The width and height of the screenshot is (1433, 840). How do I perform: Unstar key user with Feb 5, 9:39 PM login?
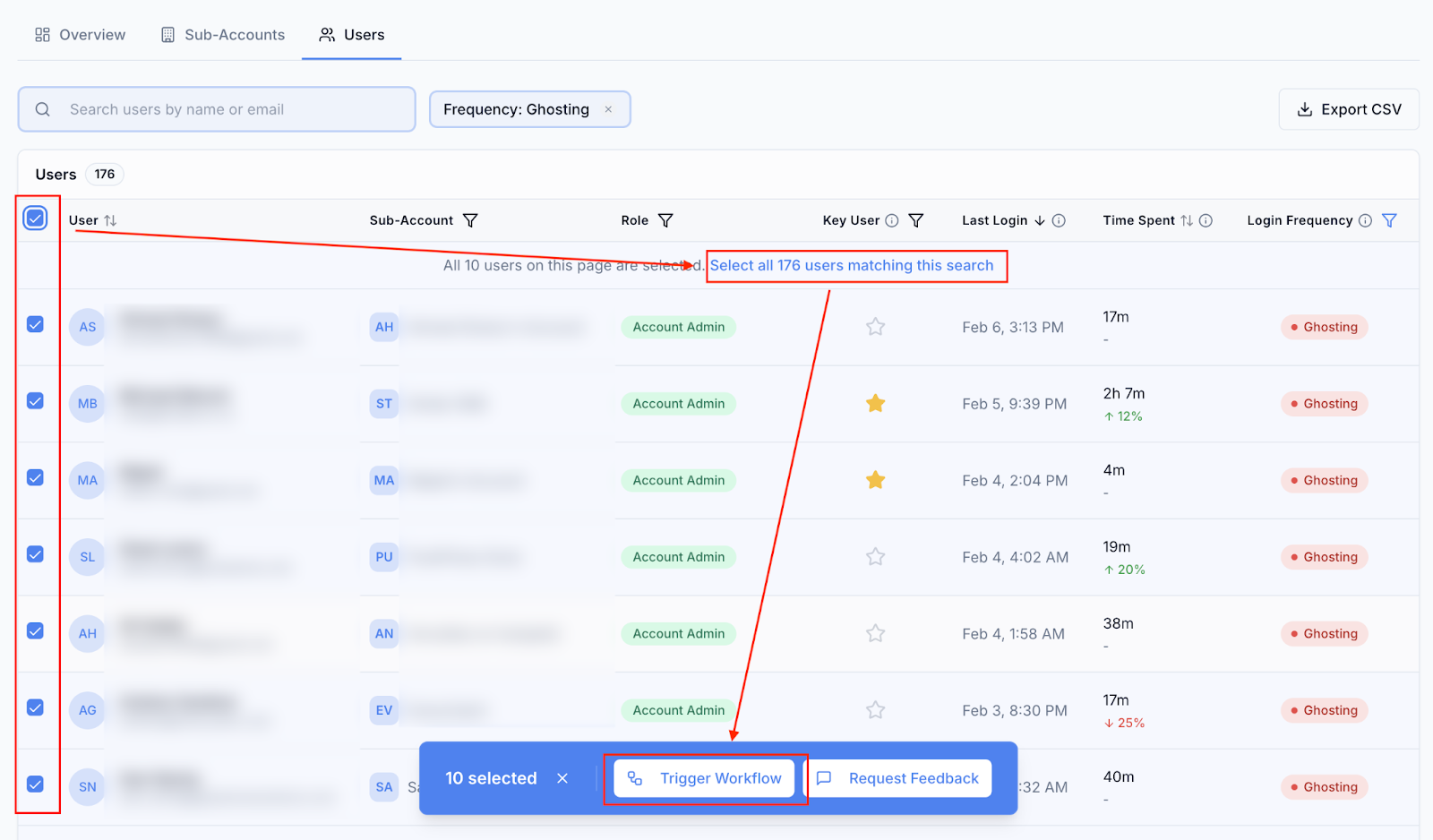(876, 404)
